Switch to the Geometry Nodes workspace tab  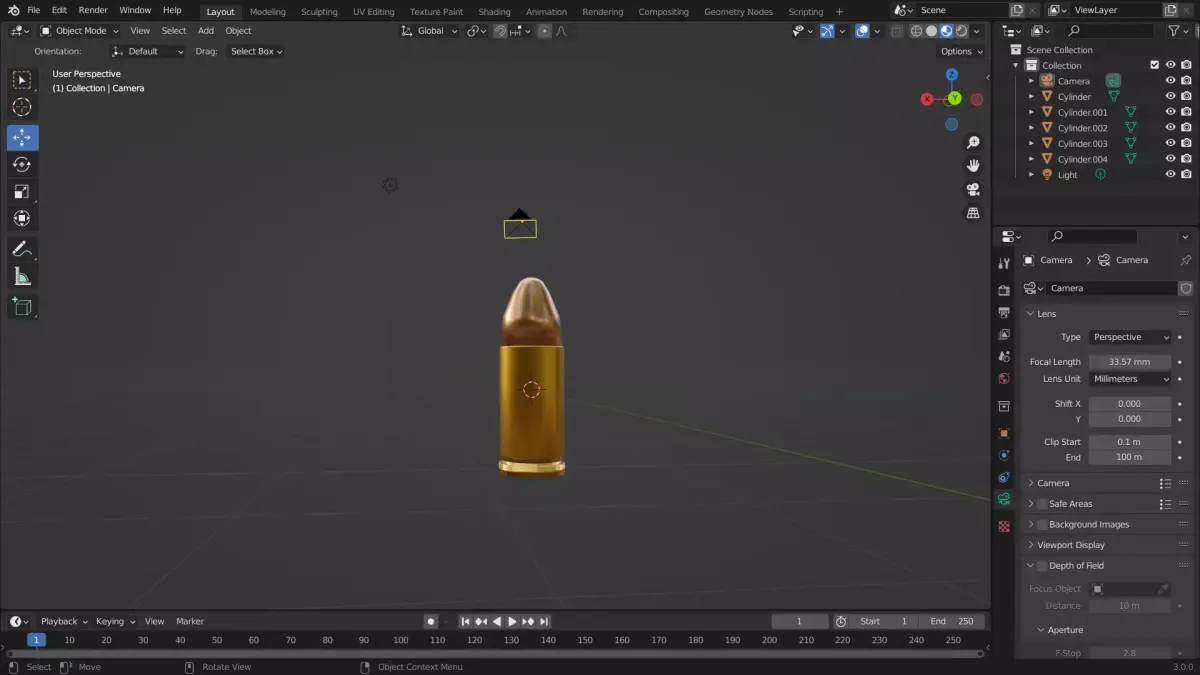(x=738, y=12)
